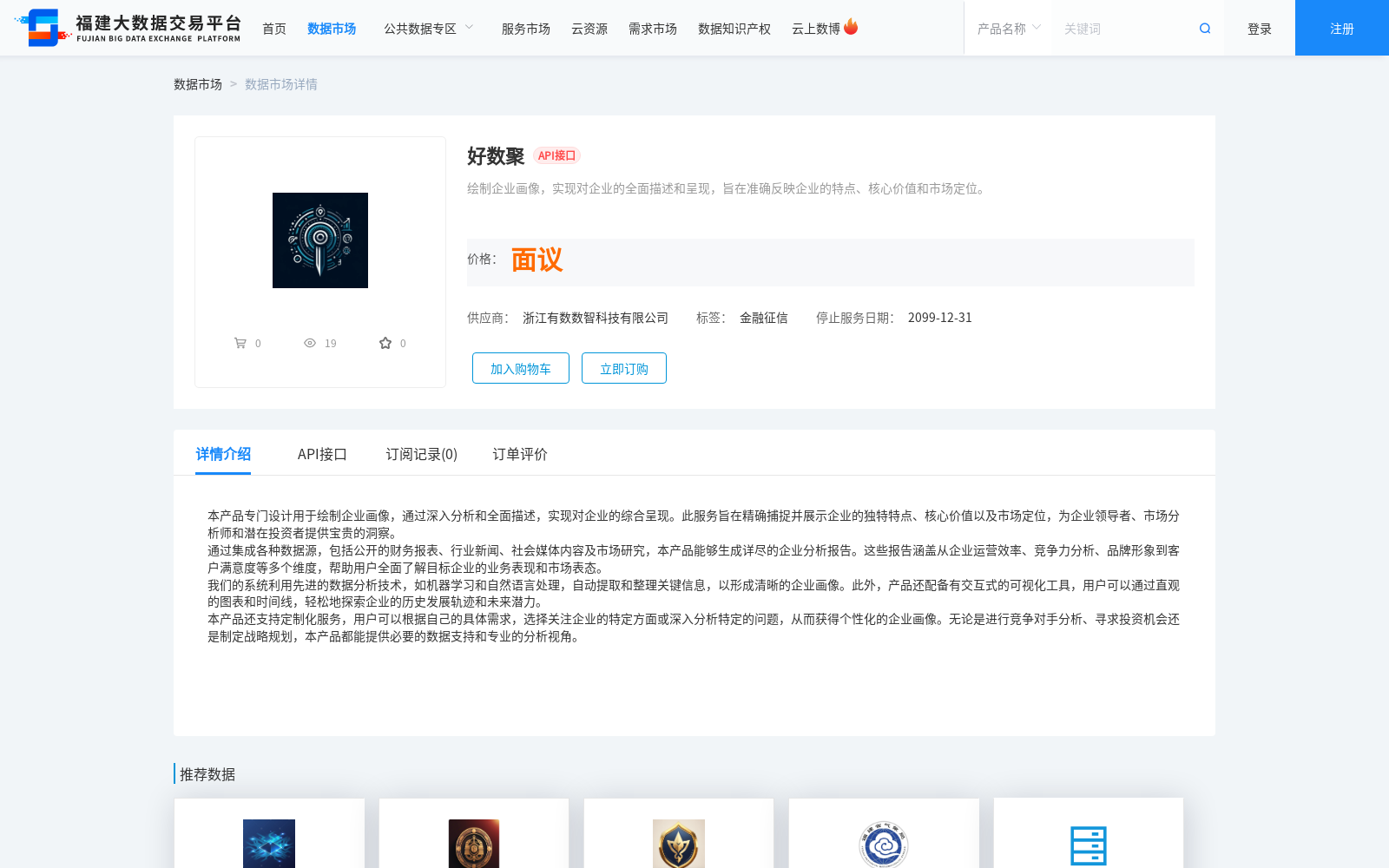The height and width of the screenshot is (868, 1389).
Task: Click the date 2099-12-31
Action: coord(940,318)
